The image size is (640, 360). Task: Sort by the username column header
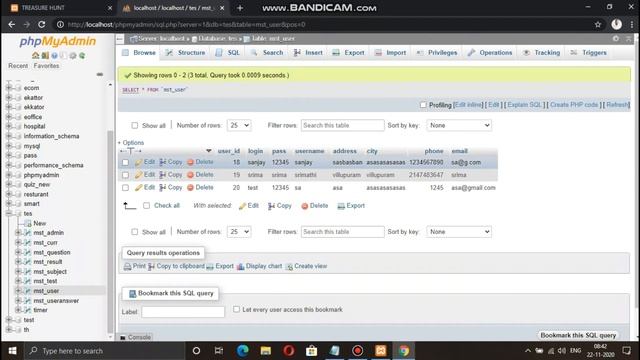(309, 151)
